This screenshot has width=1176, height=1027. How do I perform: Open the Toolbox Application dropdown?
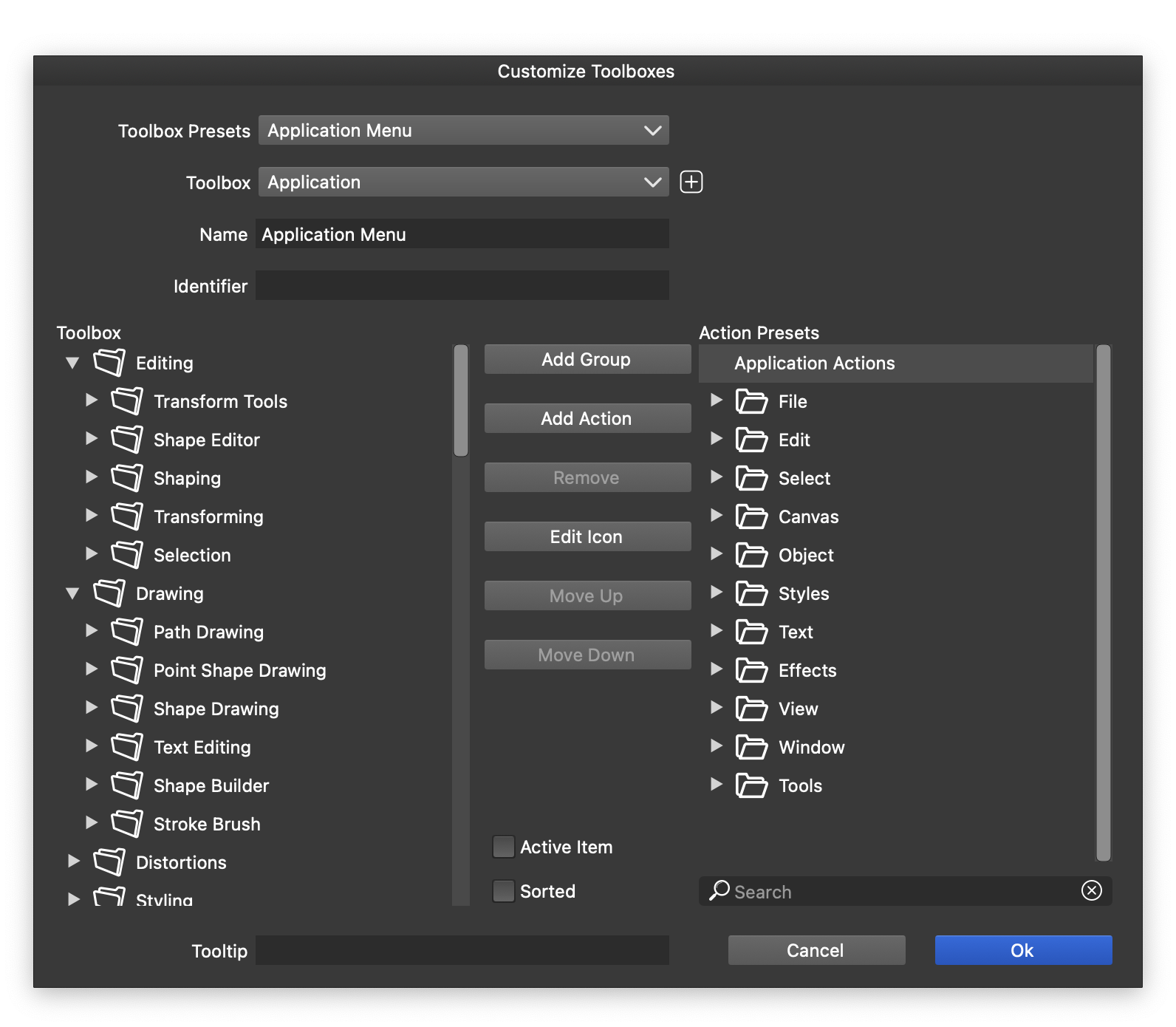463,182
